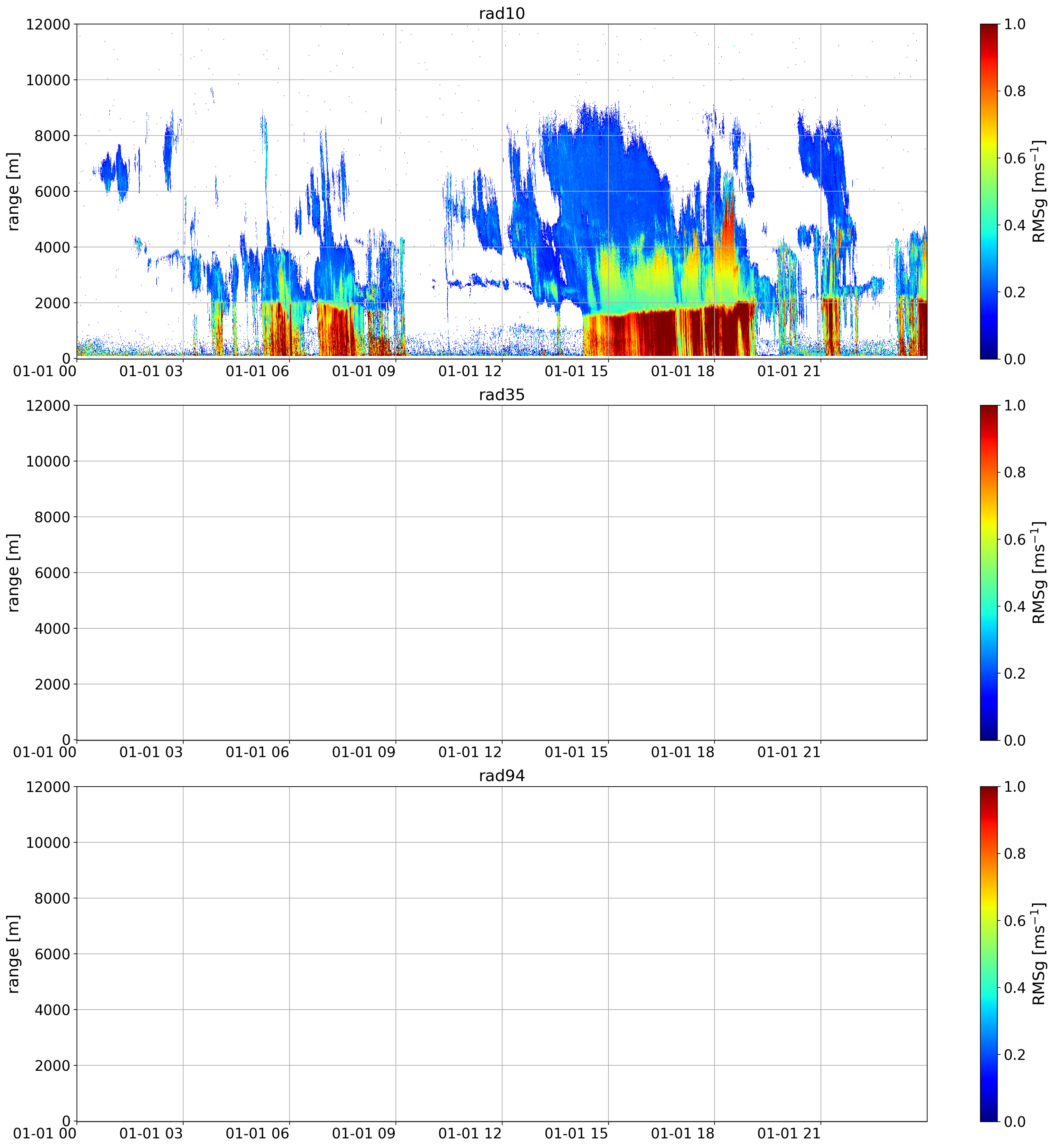This screenshot has width=1055, height=1148.
Task: Click the rad94 plot title
Action: (x=501, y=776)
